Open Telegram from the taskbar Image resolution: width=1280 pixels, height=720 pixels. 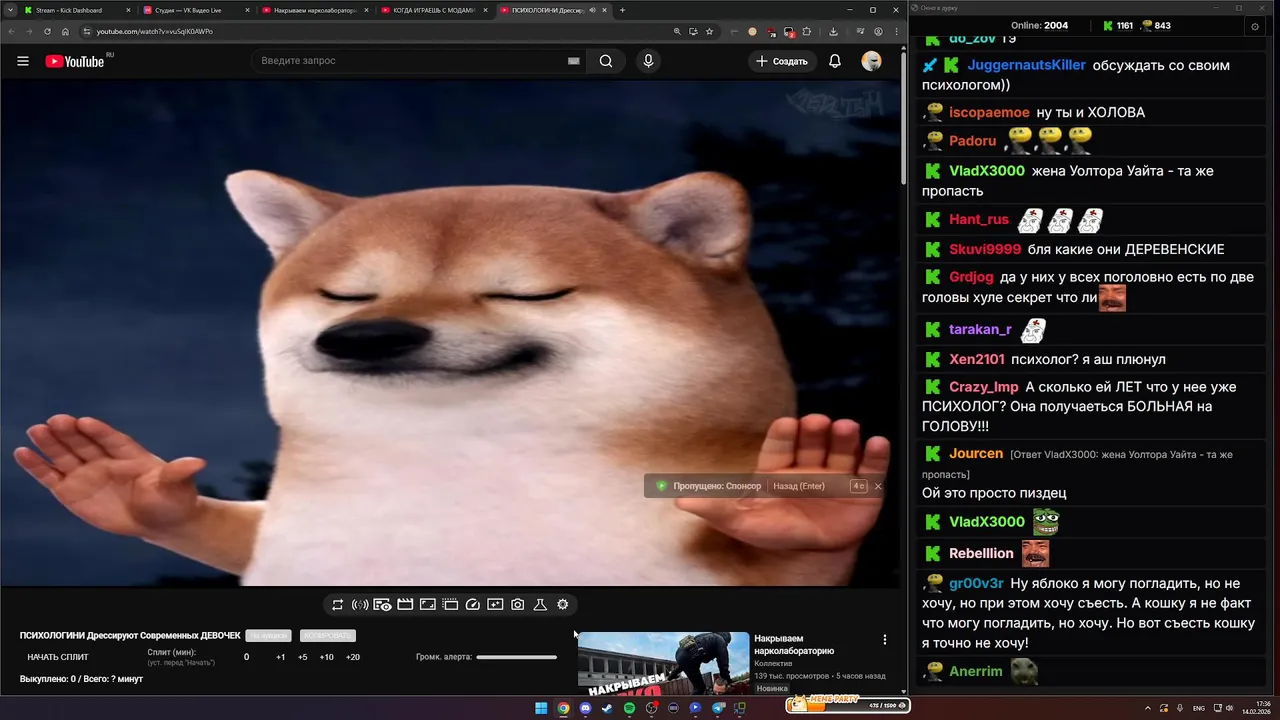coord(718,708)
